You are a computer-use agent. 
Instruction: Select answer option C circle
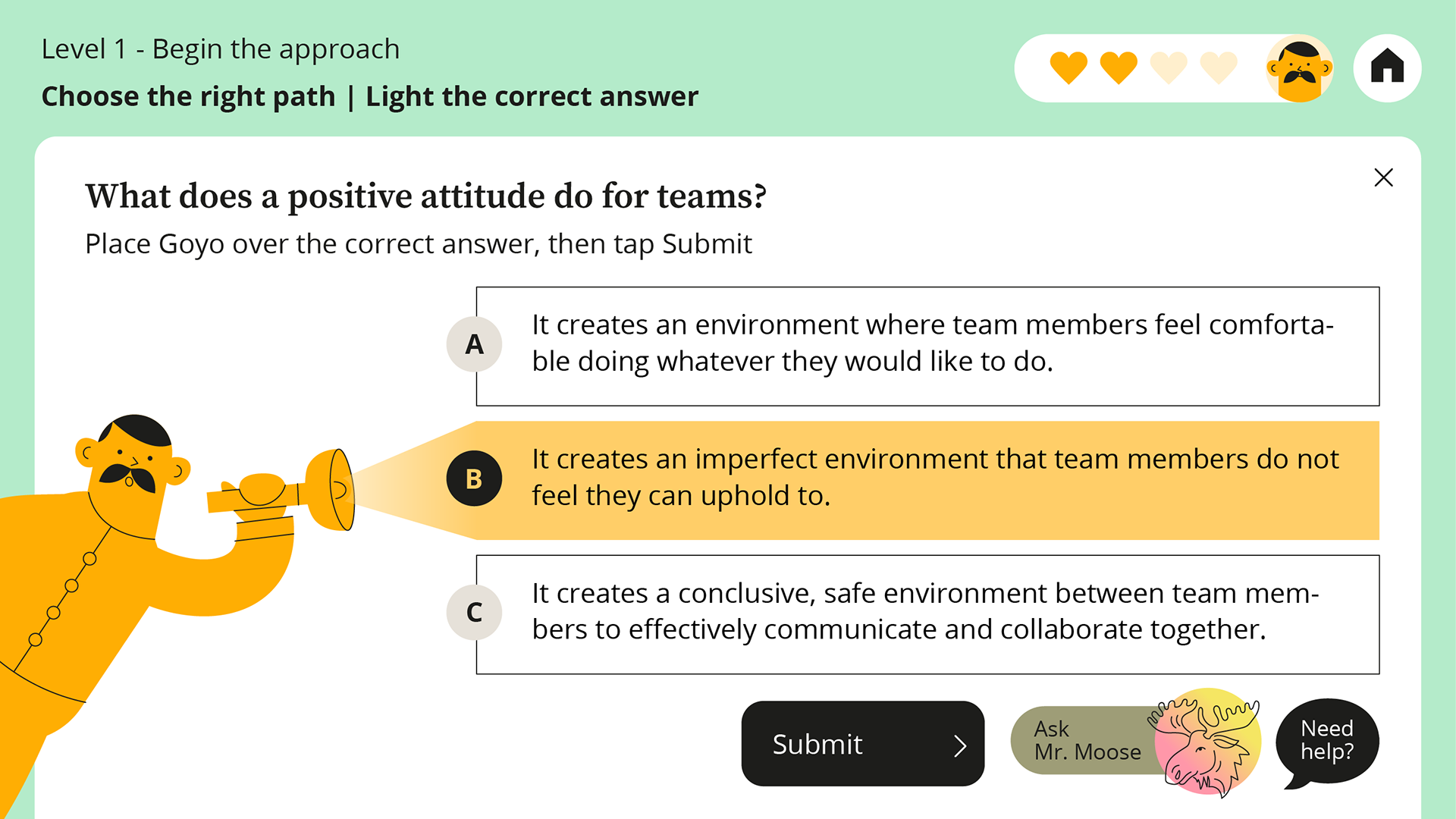474,613
